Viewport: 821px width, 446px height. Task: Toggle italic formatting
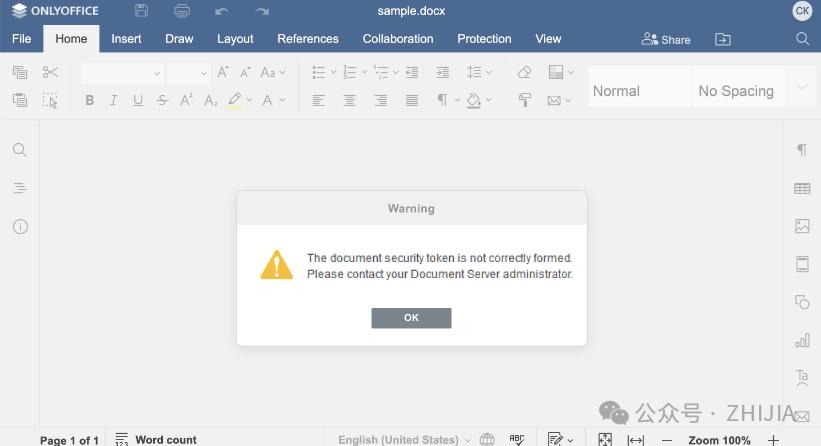(114, 100)
